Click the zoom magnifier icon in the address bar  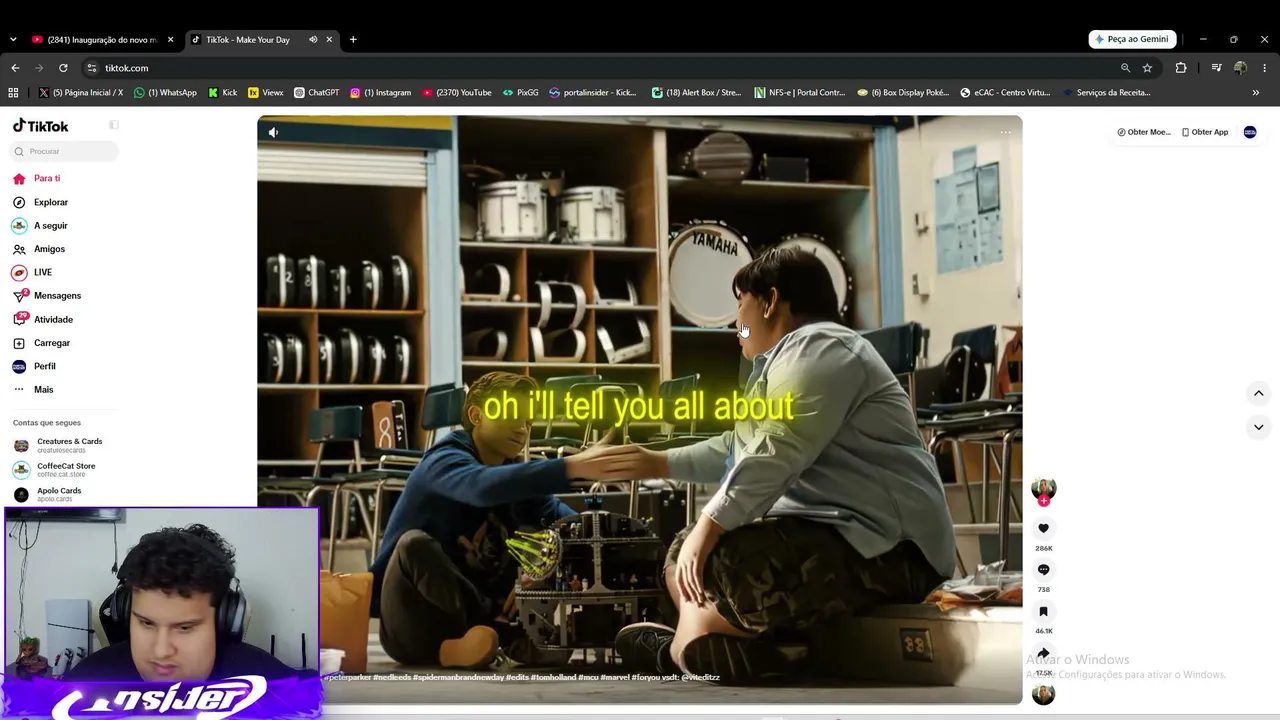point(1125,68)
